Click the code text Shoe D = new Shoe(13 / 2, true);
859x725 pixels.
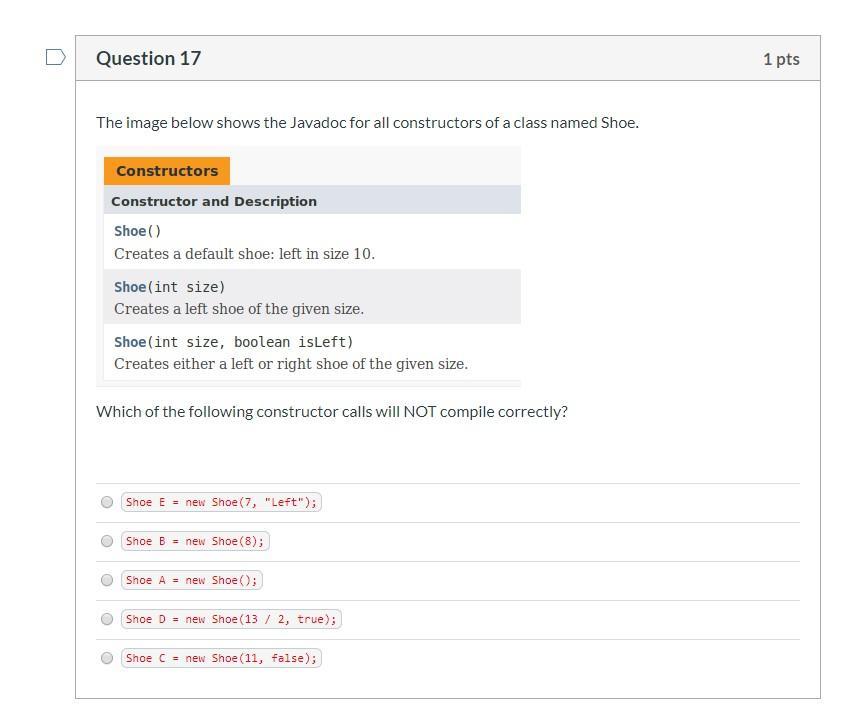[x=231, y=619]
